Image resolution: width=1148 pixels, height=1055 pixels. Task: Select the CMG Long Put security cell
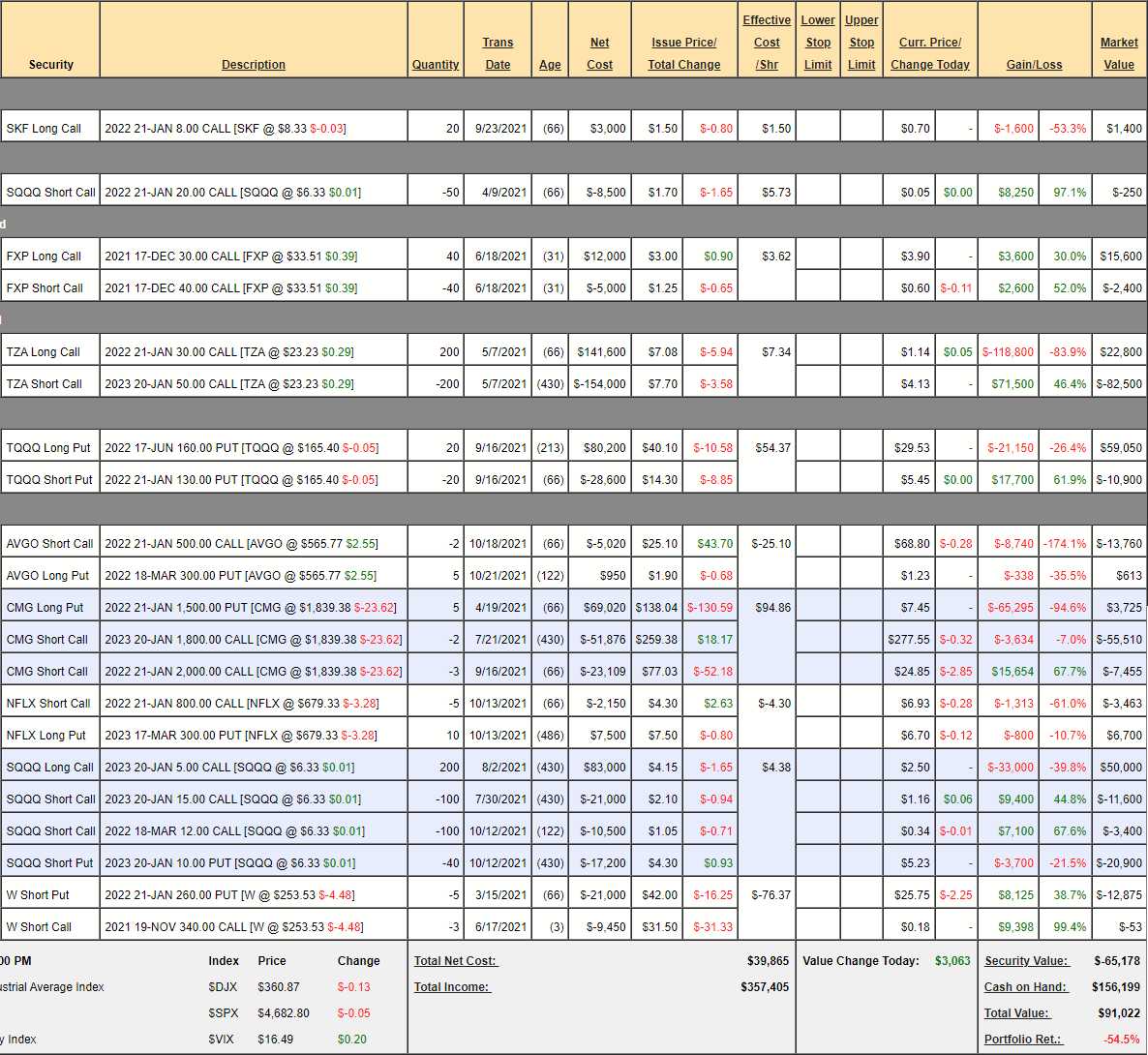click(x=45, y=608)
